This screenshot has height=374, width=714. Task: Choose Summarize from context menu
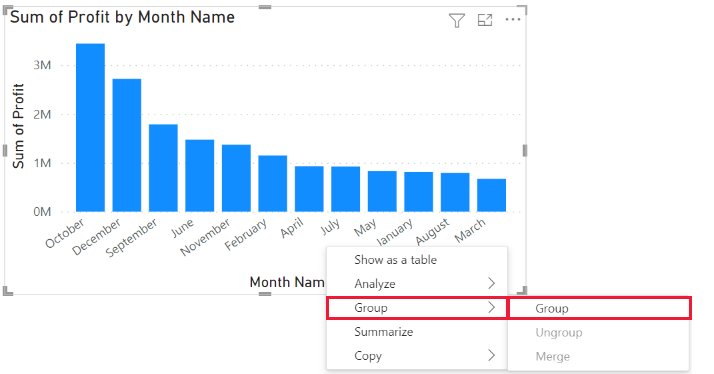tap(417, 332)
